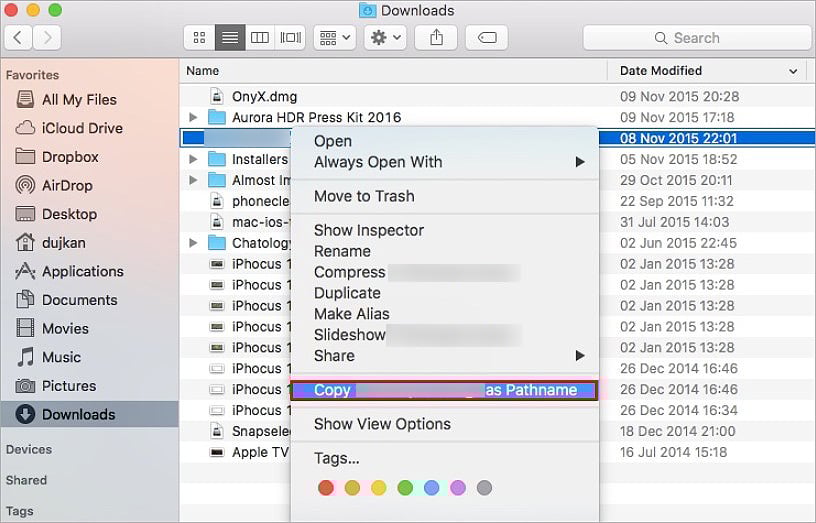Expand the Almost folder disclosure triangle
Image resolution: width=816 pixels, height=523 pixels.
click(193, 180)
